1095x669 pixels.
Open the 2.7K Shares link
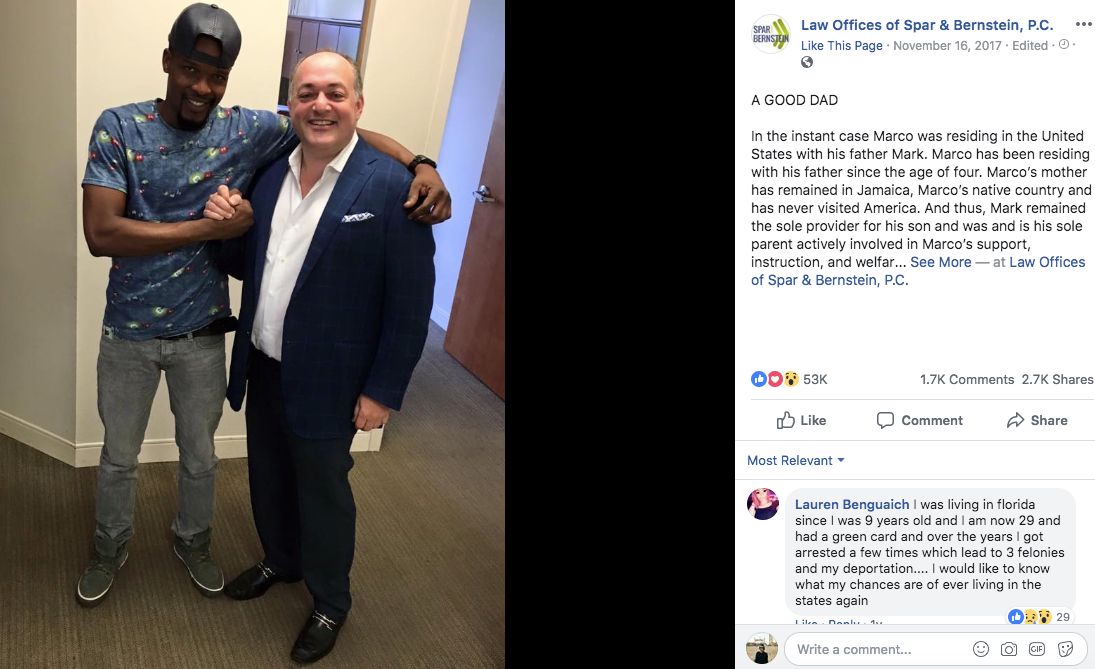[x=1057, y=379]
